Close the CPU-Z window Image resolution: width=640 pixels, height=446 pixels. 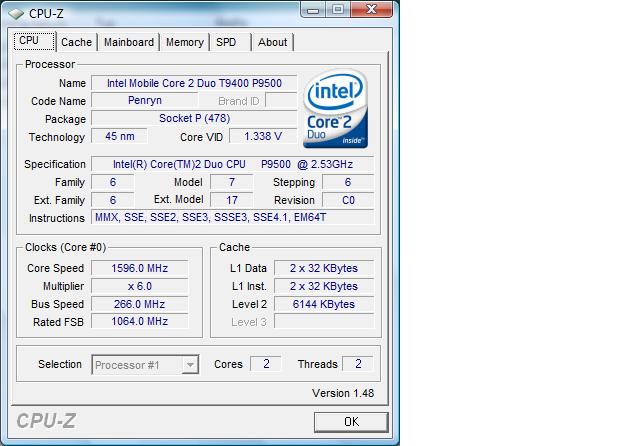[372, 11]
